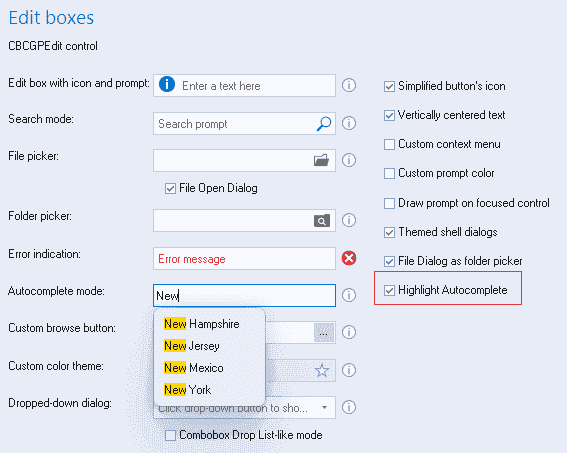Click the star icon in Custom color theme box

pos(321,371)
